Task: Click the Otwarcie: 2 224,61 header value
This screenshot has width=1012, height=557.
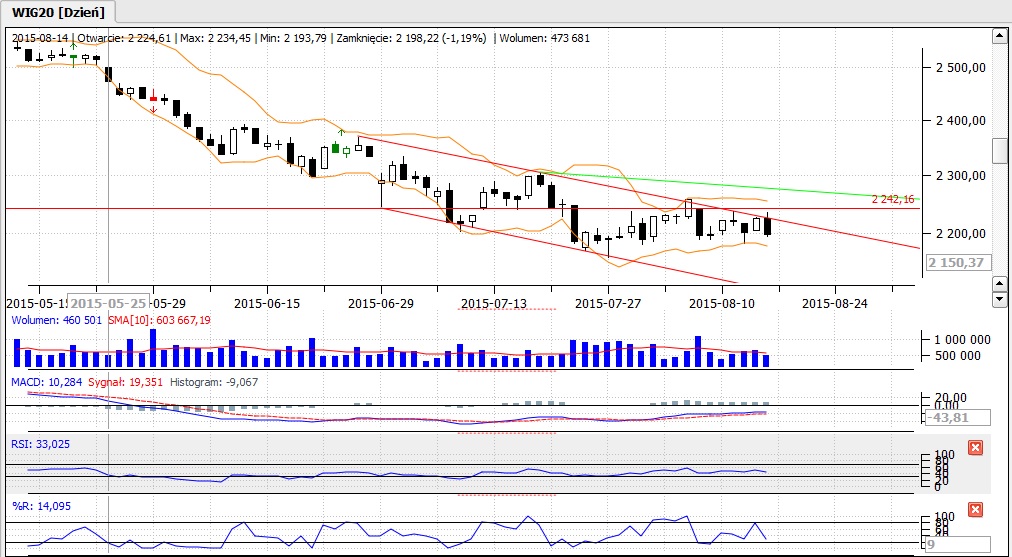Action: (x=125, y=38)
